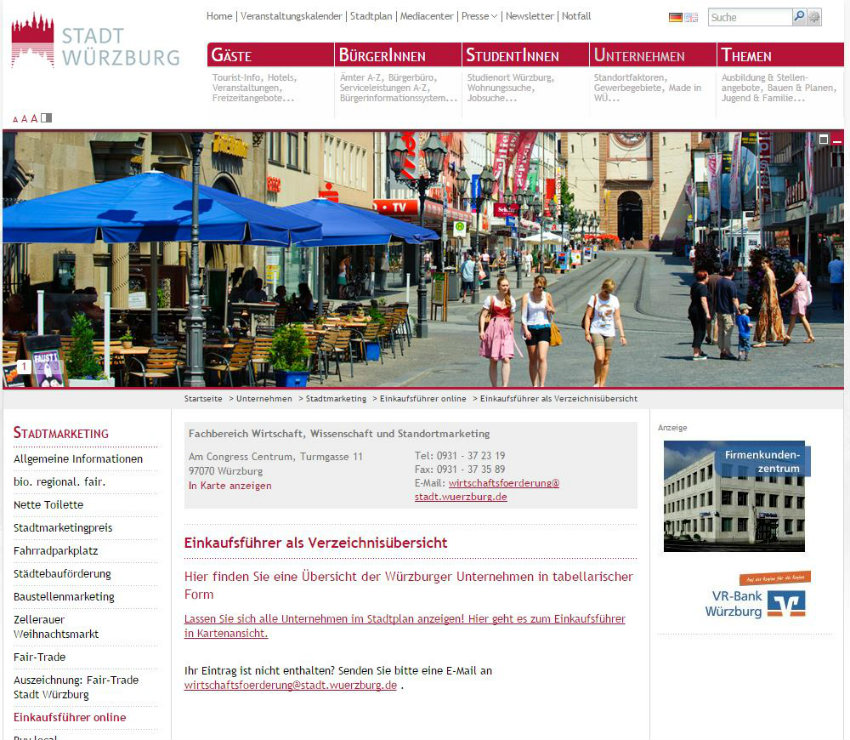Open Fahrradparkplatz sidebar item
This screenshot has width=850, height=740.
point(56,551)
